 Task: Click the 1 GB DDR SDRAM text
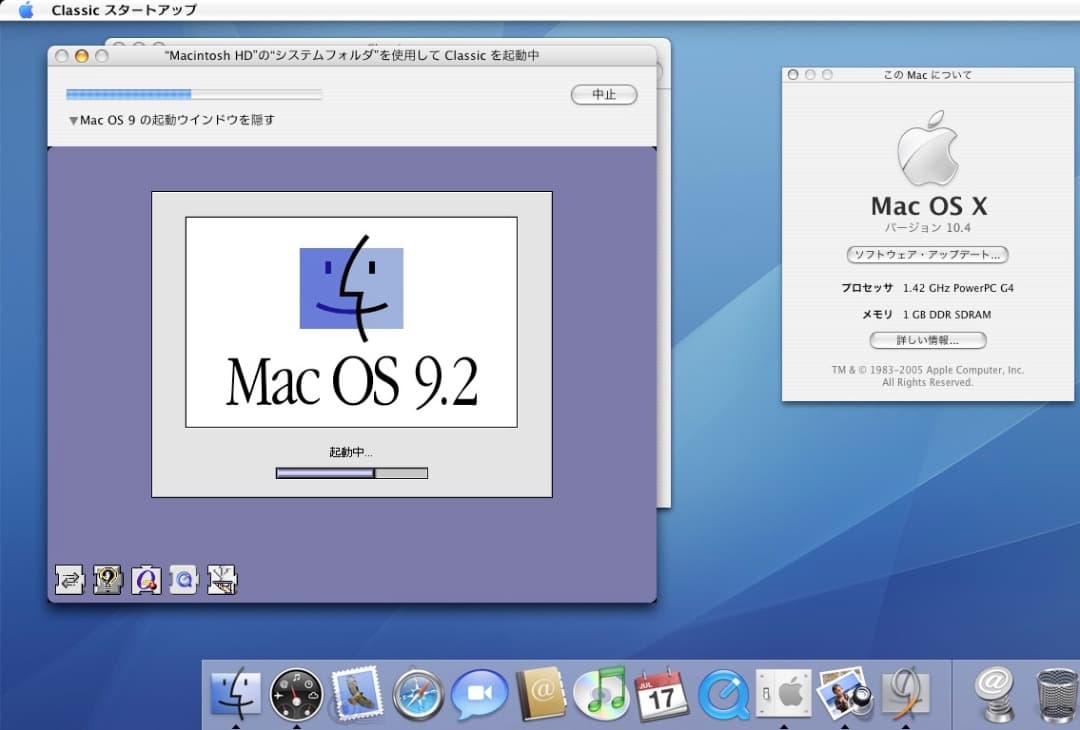[x=947, y=315]
